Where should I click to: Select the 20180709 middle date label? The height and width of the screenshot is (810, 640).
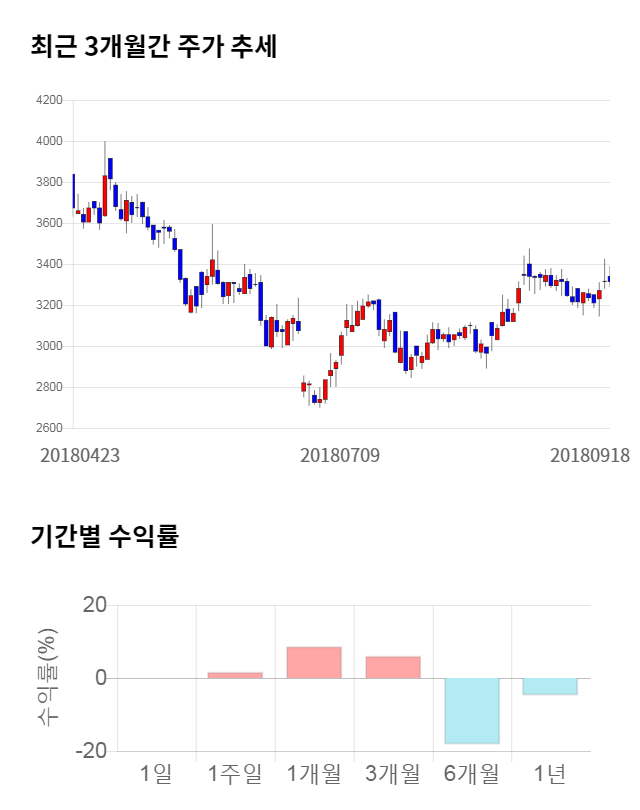340,455
